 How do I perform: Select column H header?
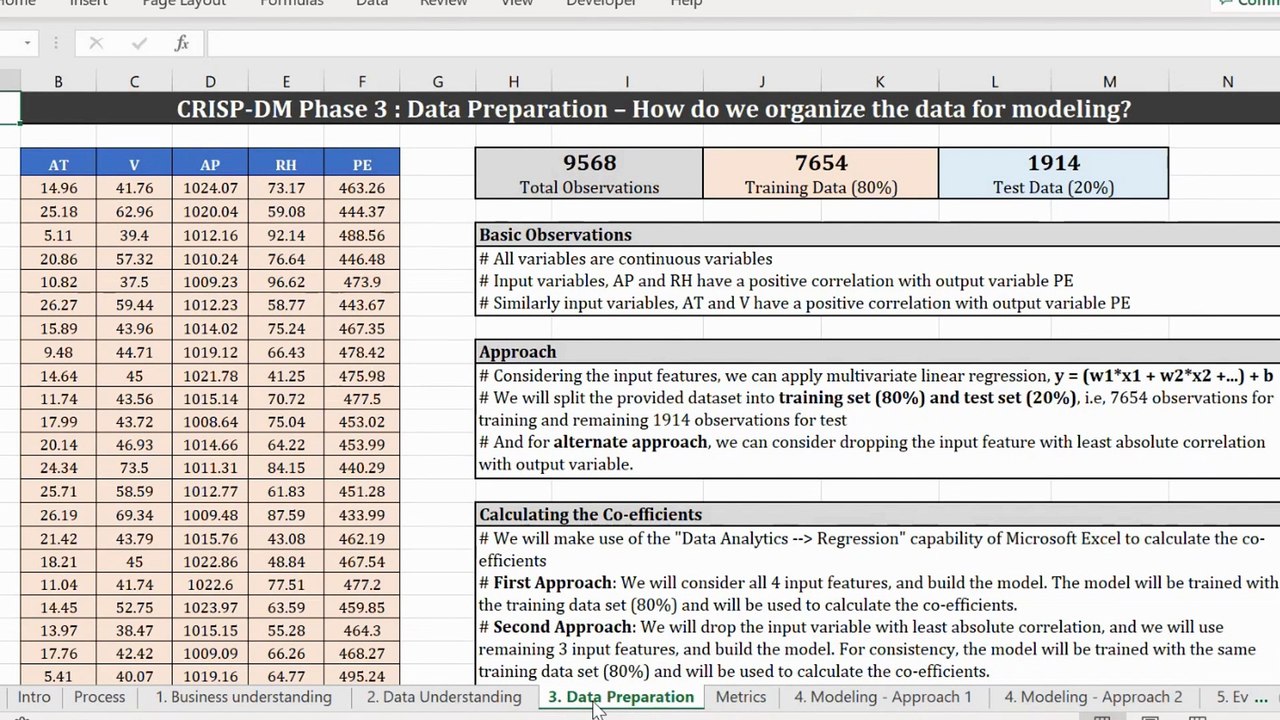[x=513, y=82]
